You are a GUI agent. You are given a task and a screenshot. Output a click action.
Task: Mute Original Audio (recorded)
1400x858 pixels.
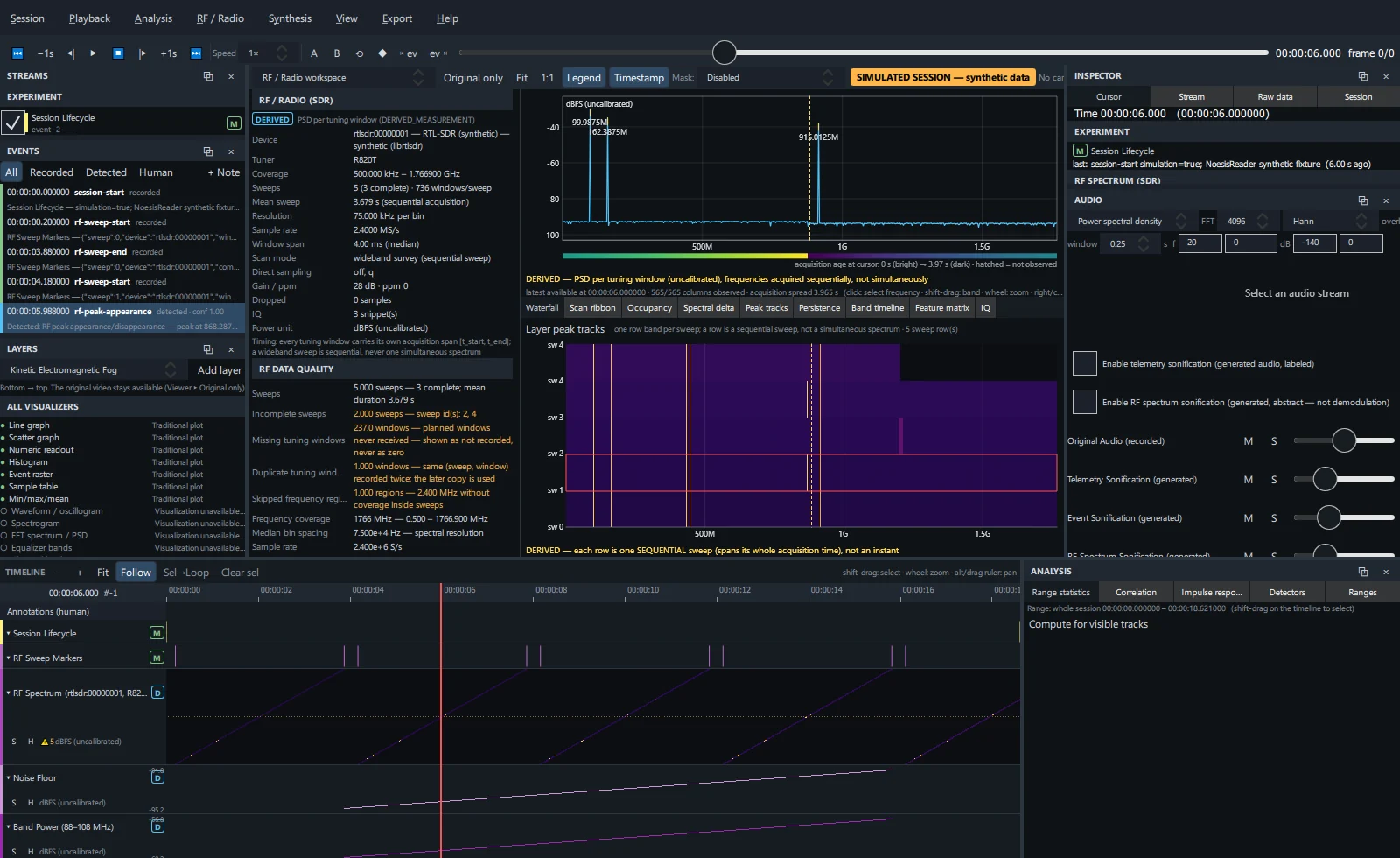pos(1249,441)
